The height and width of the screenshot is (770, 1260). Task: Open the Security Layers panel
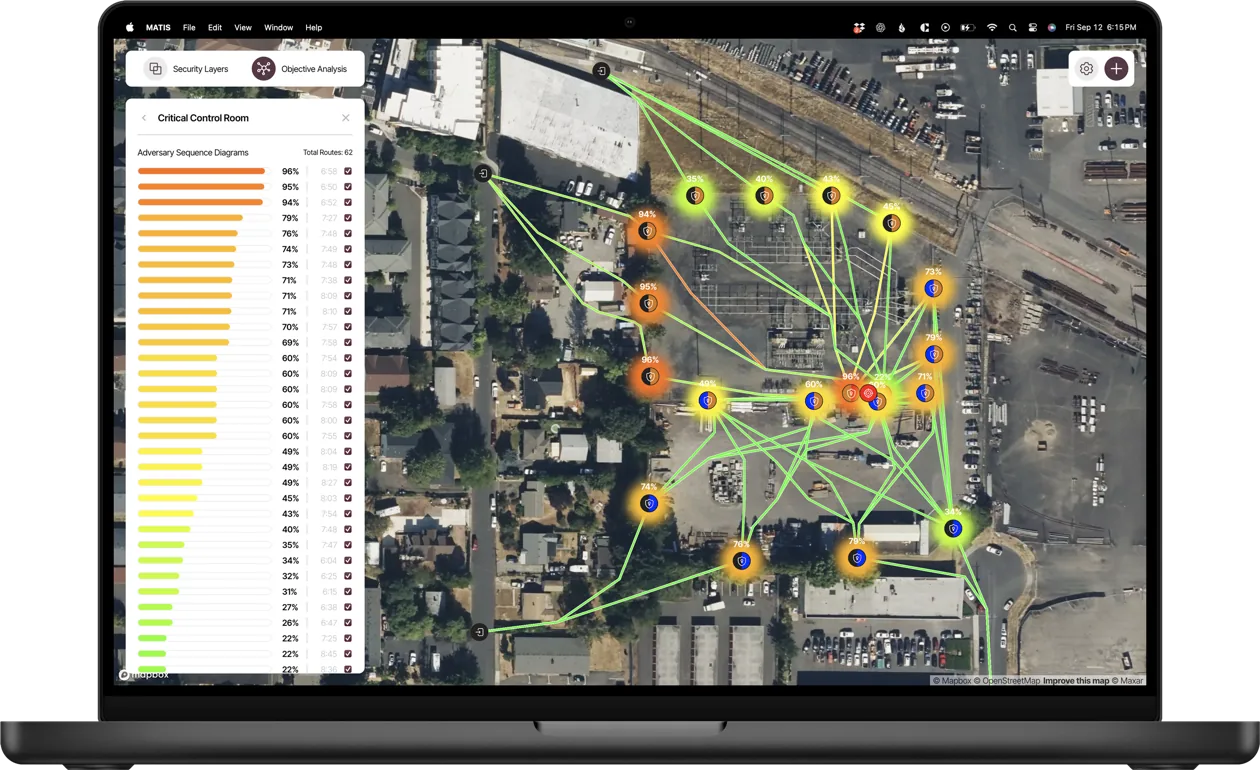(188, 69)
